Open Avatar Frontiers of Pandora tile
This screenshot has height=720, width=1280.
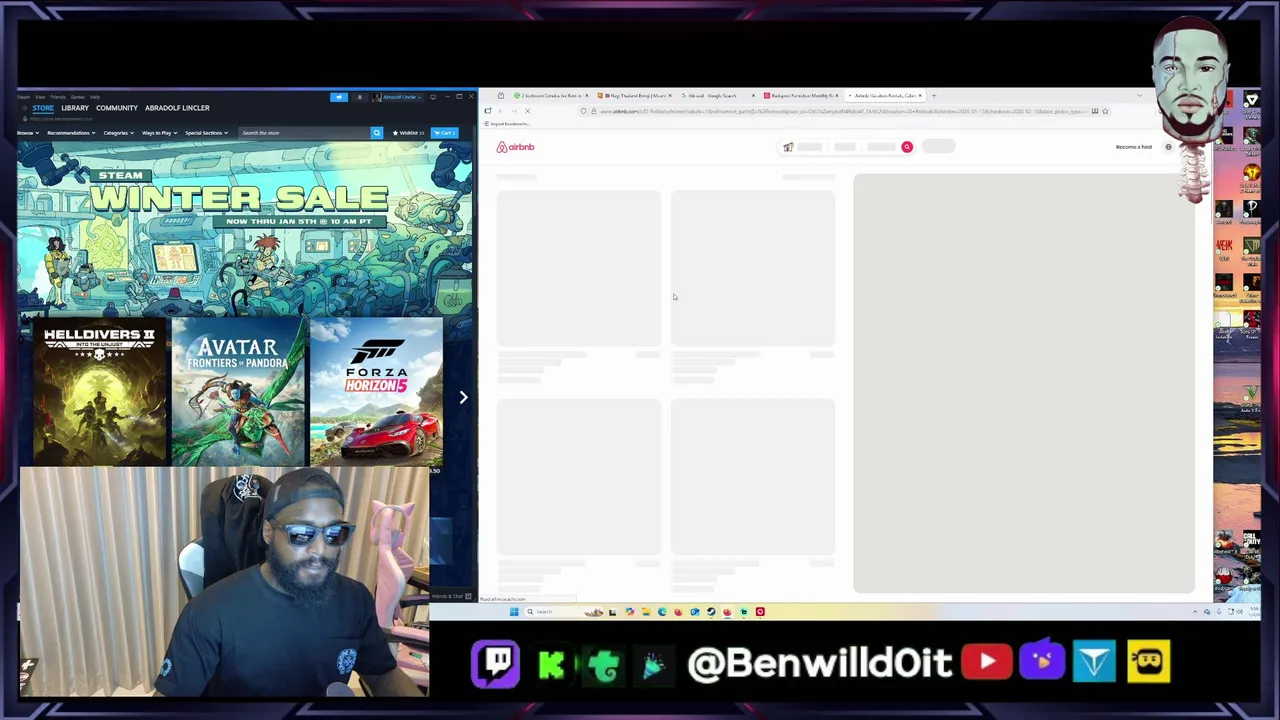238,392
